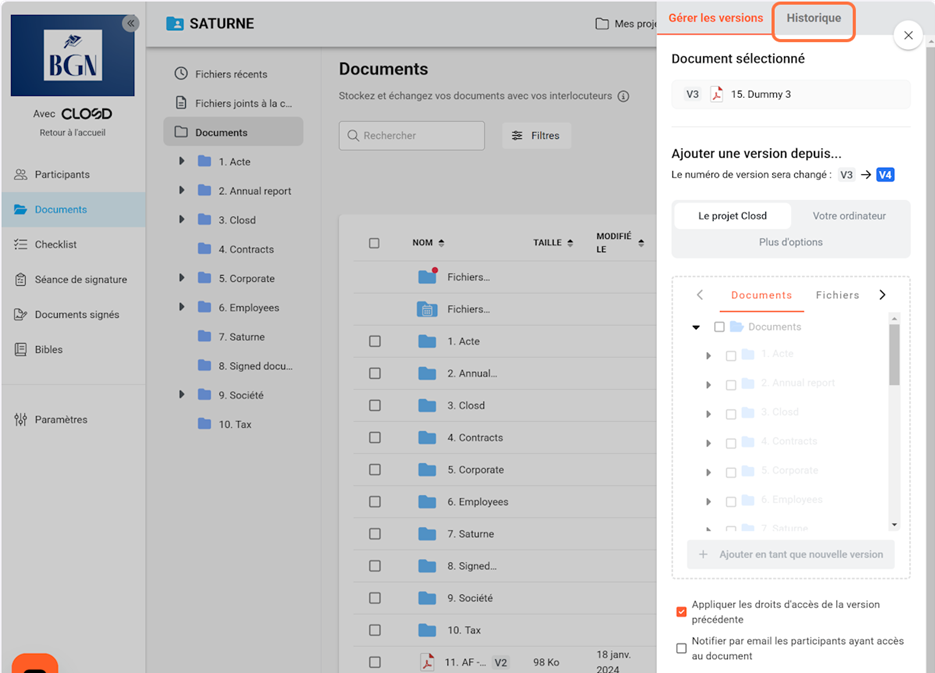Close the version management panel

pyautogui.click(x=908, y=36)
